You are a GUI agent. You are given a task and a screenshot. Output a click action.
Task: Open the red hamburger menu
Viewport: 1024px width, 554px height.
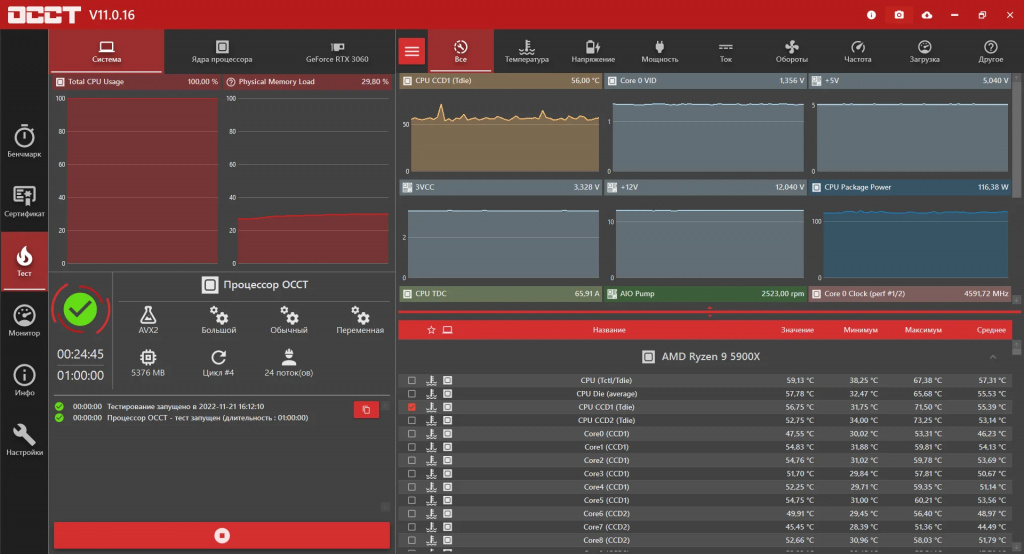[412, 51]
